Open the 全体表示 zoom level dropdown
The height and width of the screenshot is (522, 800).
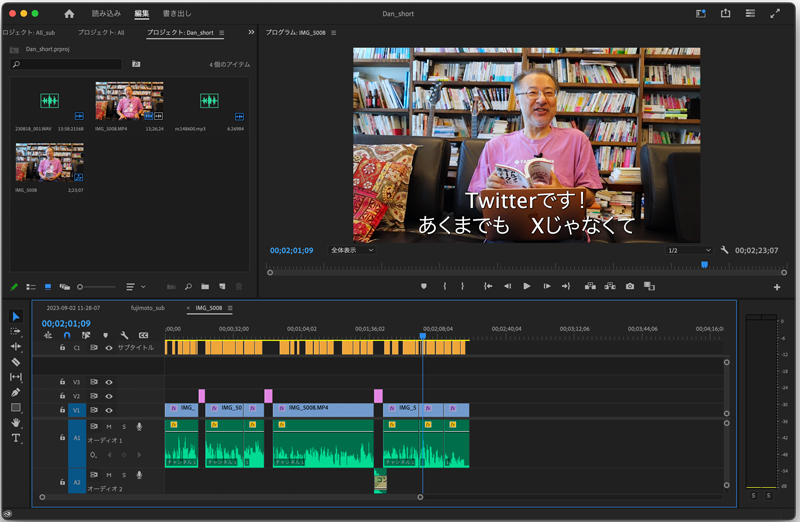click(x=352, y=250)
